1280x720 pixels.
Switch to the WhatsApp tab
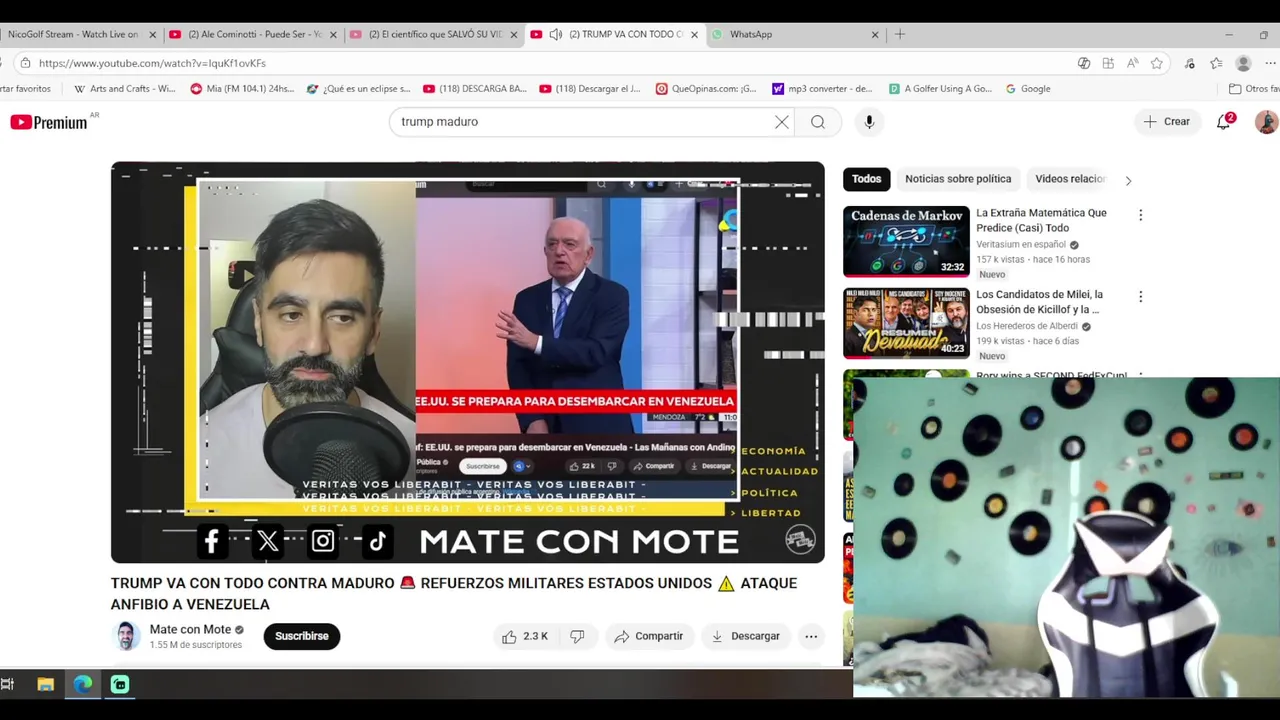click(x=795, y=34)
